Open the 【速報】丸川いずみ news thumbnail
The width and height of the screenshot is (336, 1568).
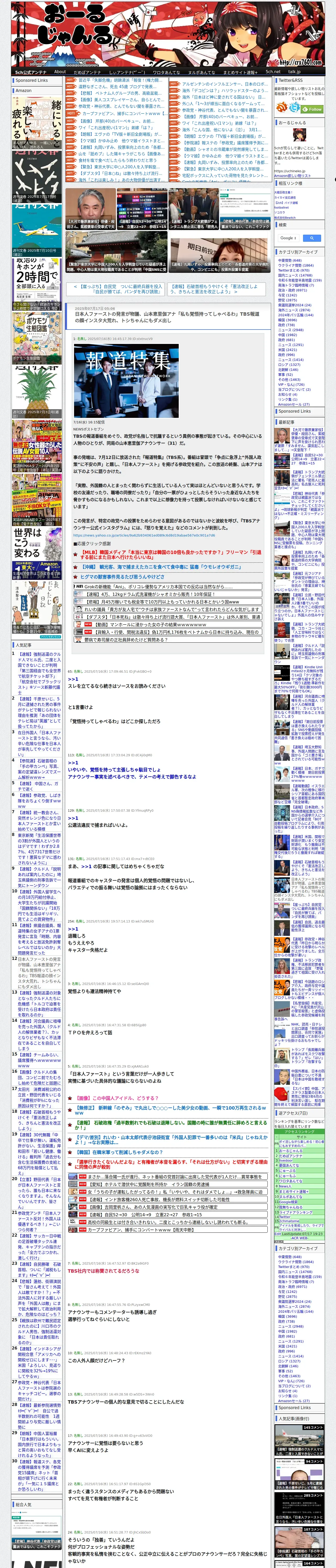click(220, 251)
